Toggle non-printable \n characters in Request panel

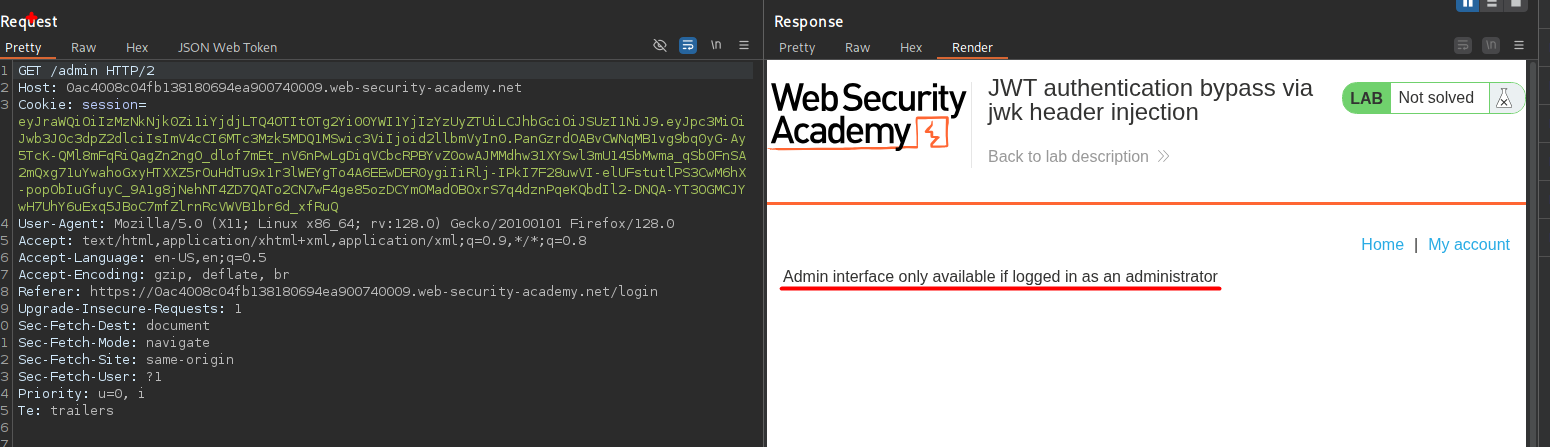click(716, 46)
